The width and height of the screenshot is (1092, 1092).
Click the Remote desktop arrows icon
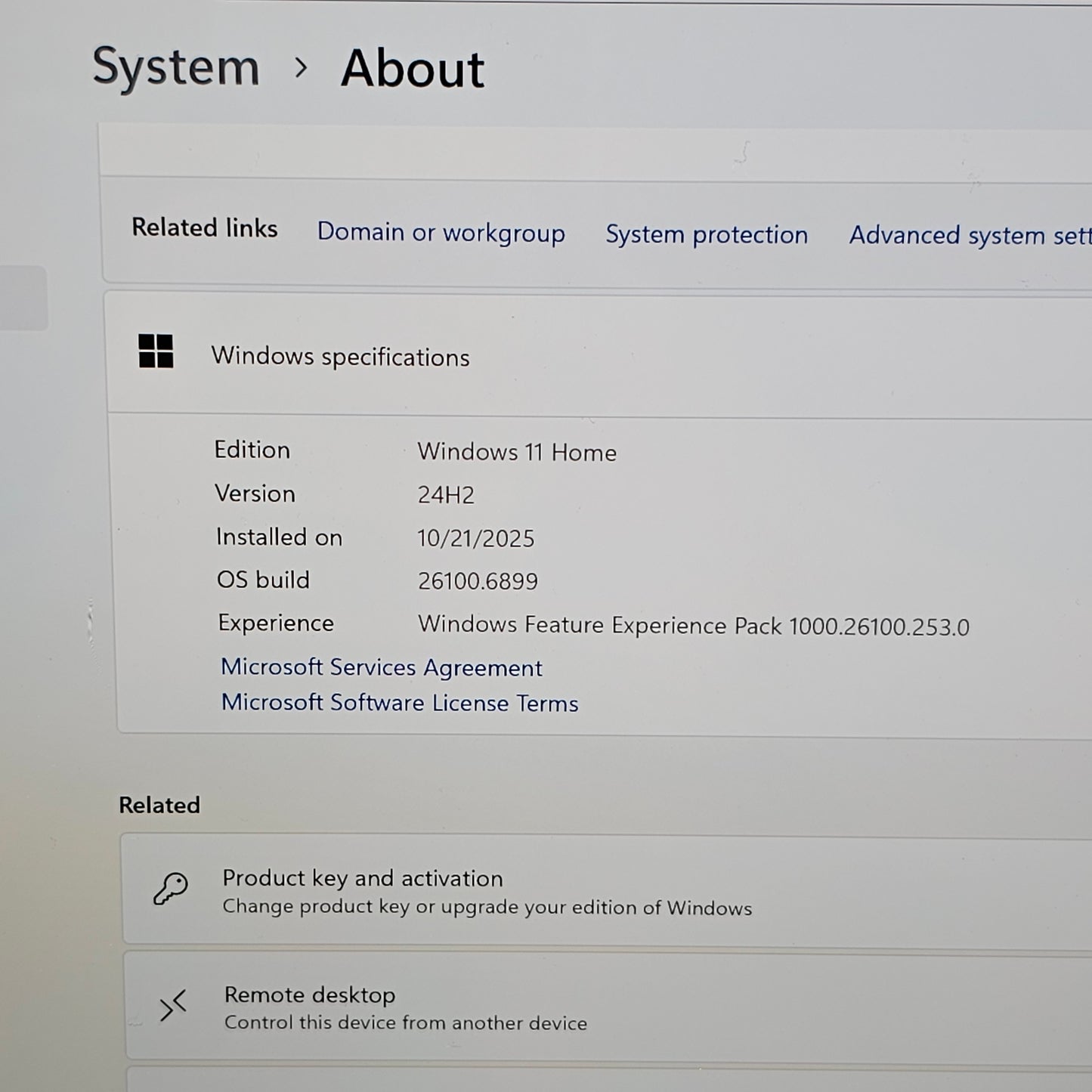point(173,1007)
